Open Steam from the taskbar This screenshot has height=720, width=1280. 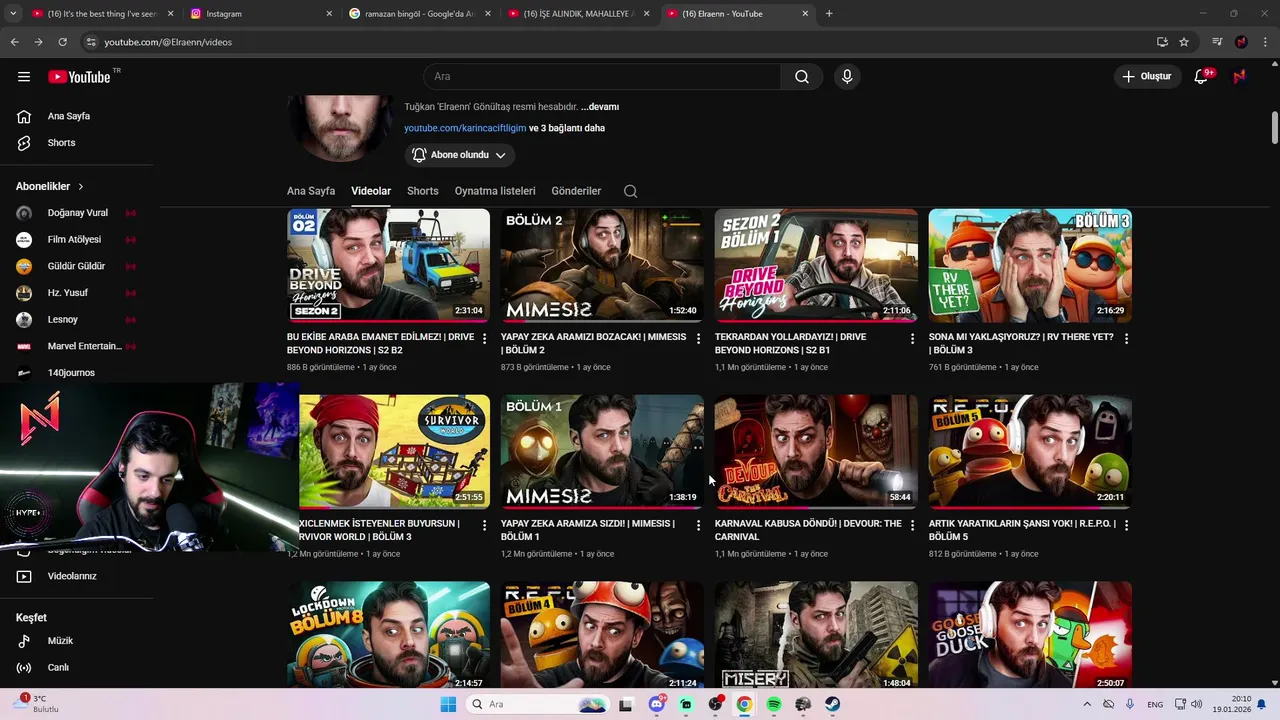click(833, 704)
